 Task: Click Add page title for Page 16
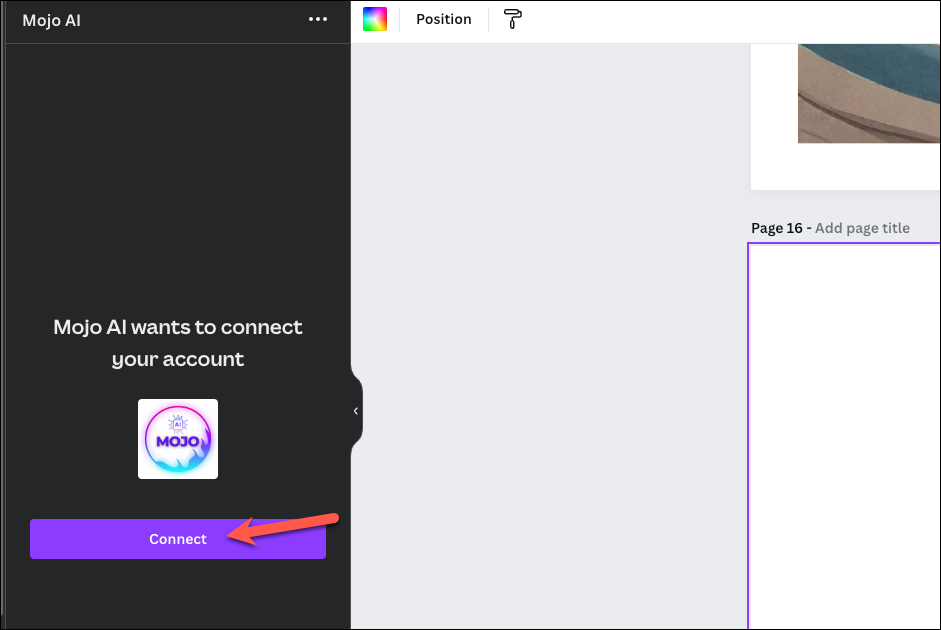pyautogui.click(x=862, y=228)
